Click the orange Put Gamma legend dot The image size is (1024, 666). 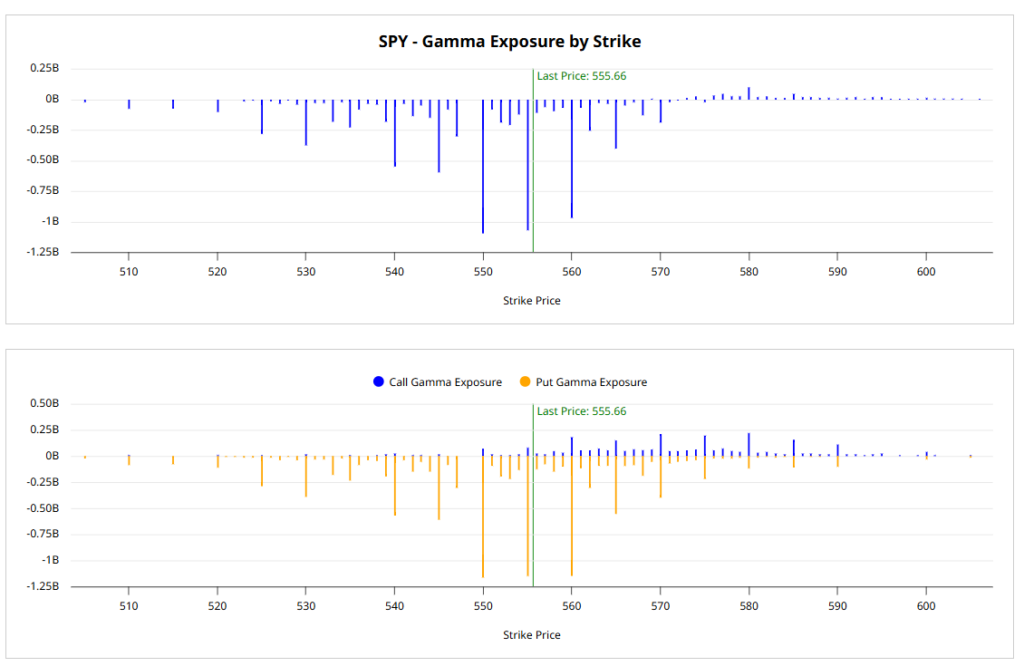click(x=525, y=382)
